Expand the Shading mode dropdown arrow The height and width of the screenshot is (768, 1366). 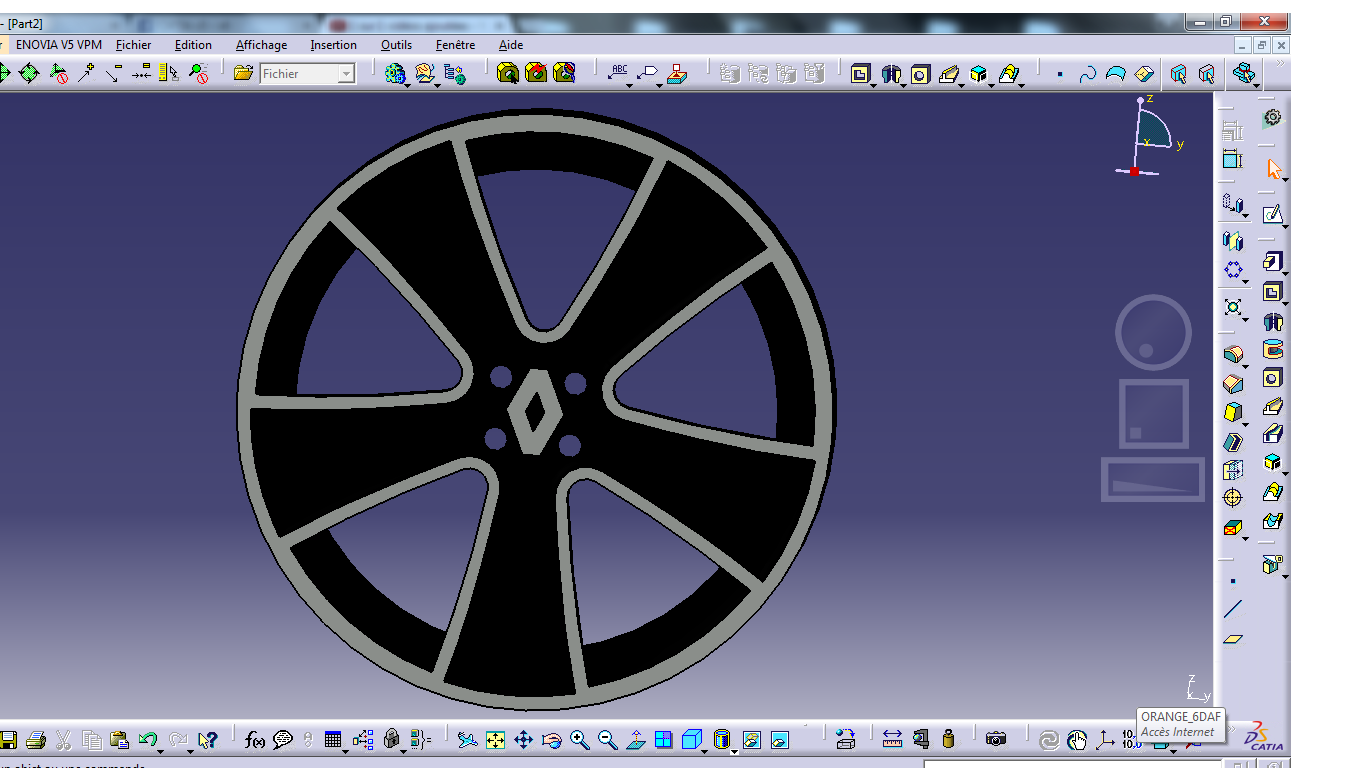coord(735,751)
